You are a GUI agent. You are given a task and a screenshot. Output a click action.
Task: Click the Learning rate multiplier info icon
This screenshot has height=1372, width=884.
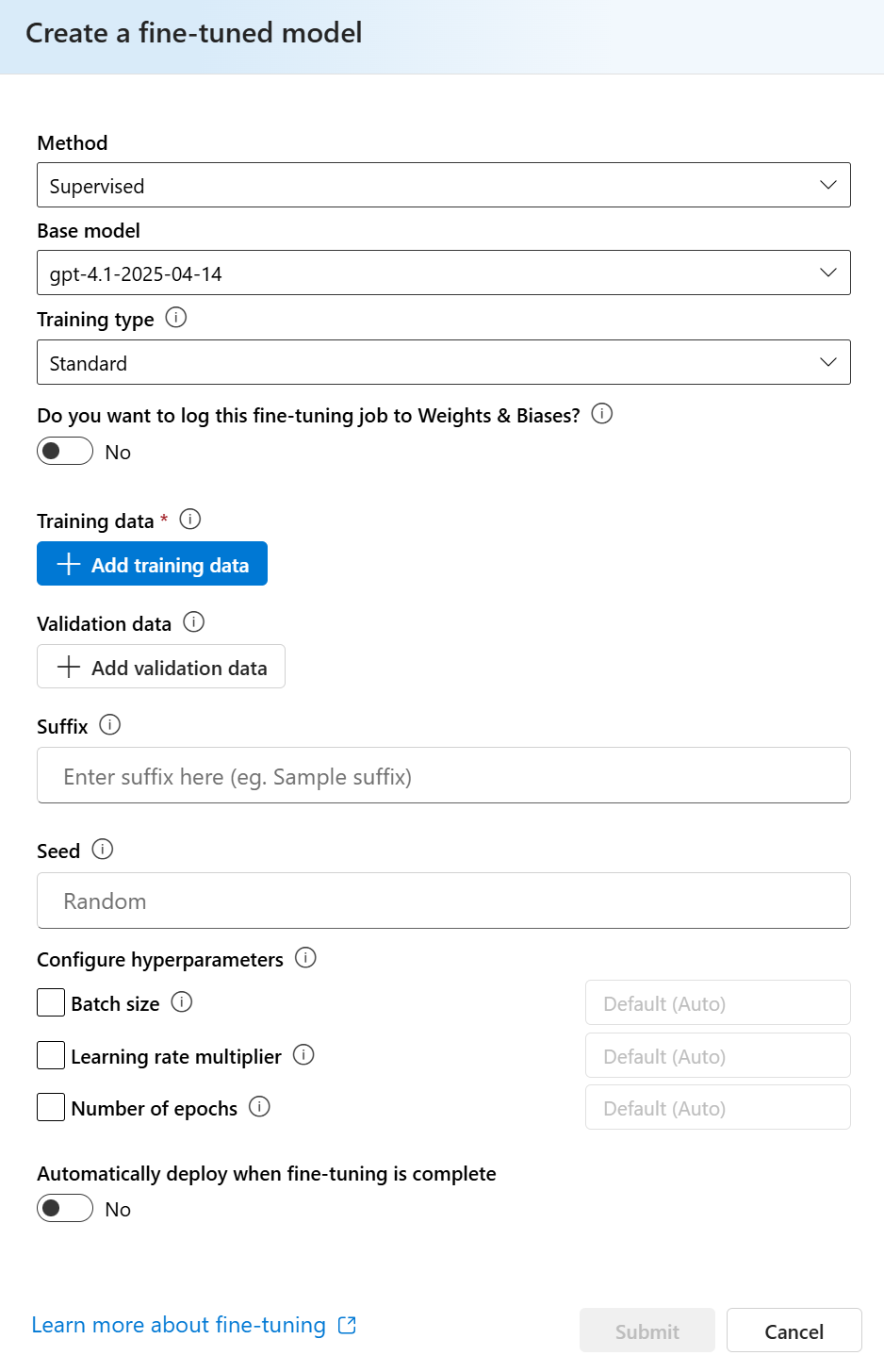point(303,1055)
